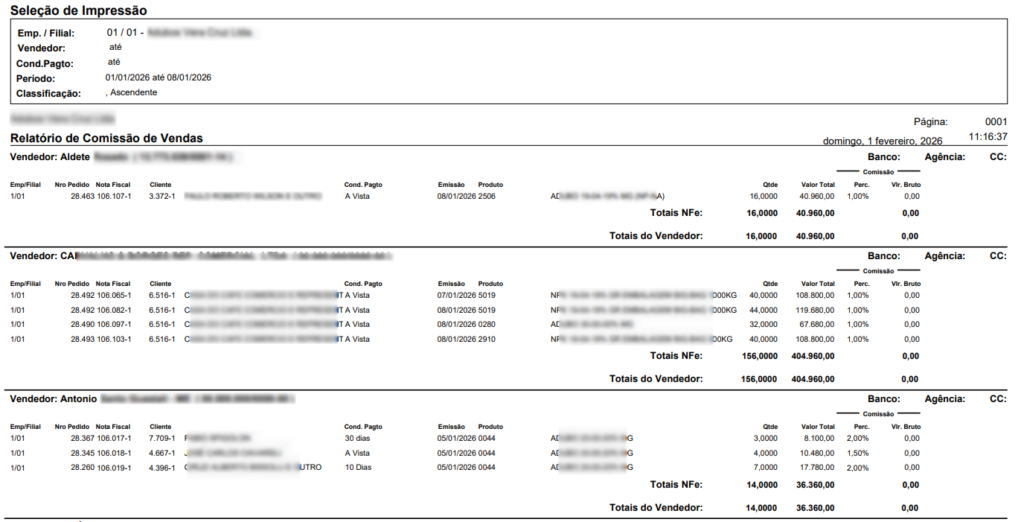Select the 'Vendedor: Aldete' section header
Viewport: 1024px width, 522px height.
(x=50, y=158)
